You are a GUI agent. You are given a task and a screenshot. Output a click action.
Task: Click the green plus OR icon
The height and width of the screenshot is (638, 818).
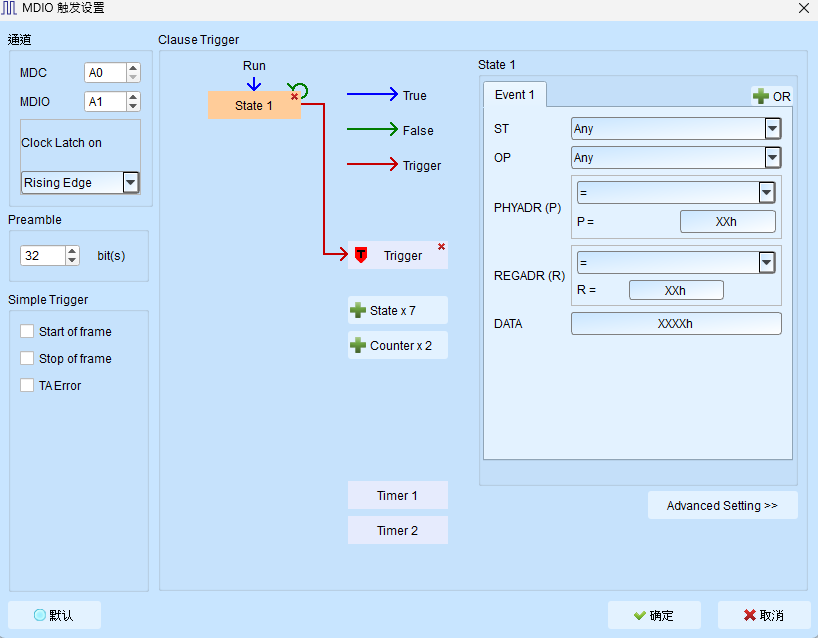[x=761, y=96]
